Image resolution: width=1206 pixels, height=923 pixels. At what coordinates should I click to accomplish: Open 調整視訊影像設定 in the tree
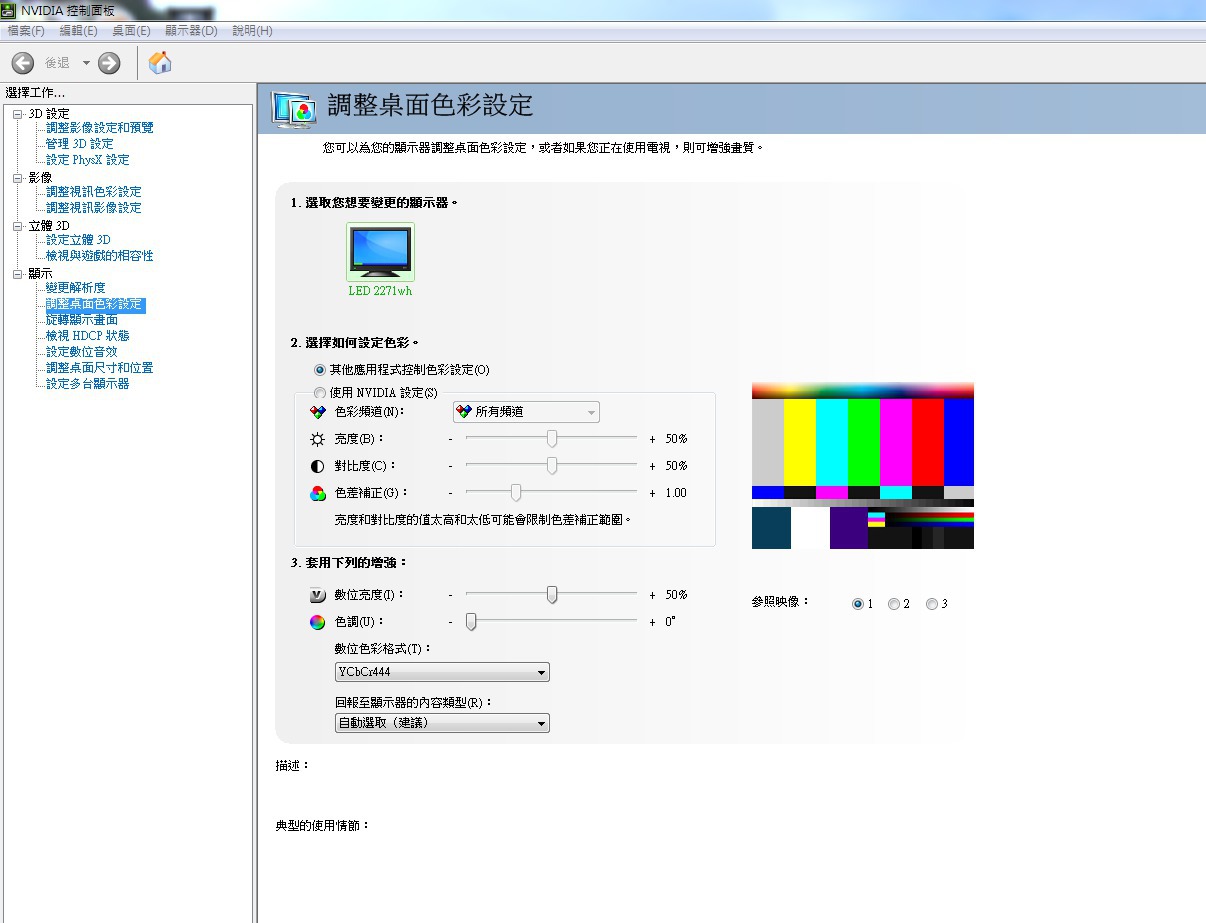94,208
